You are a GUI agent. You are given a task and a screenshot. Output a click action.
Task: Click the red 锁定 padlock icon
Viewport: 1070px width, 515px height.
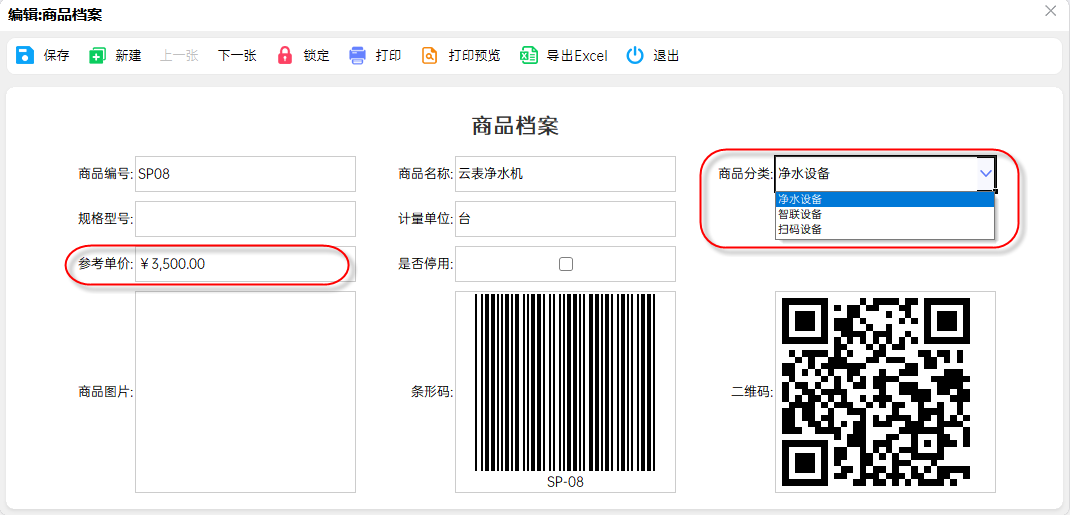[x=285, y=56]
